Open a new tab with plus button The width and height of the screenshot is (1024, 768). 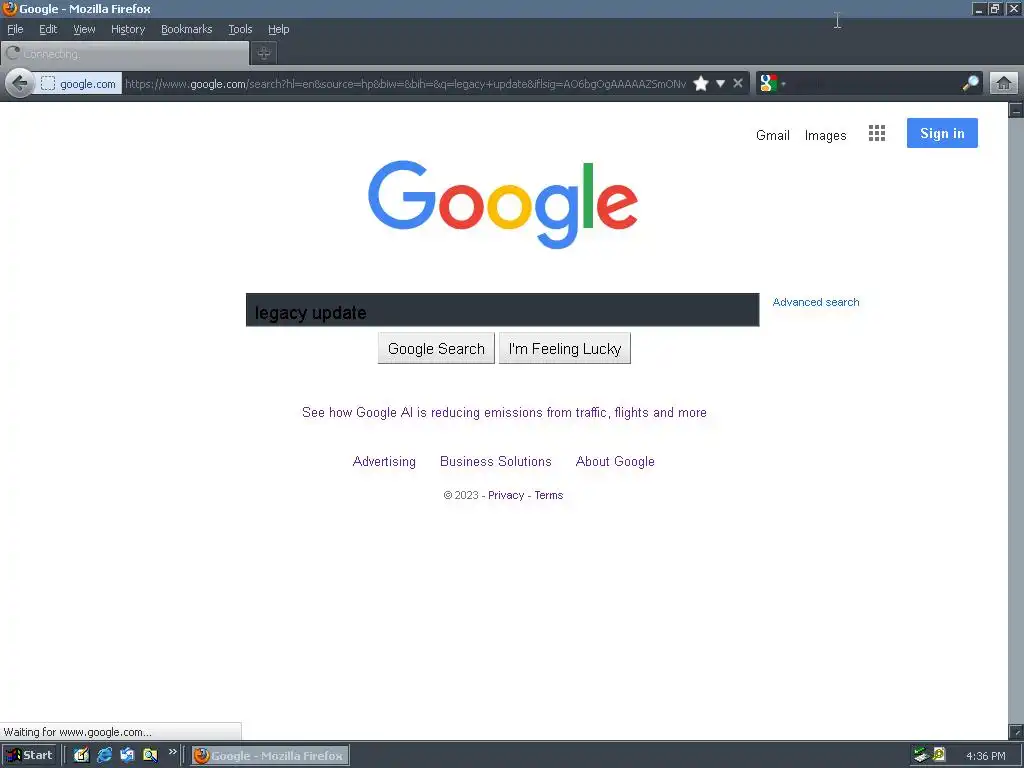[264, 54]
